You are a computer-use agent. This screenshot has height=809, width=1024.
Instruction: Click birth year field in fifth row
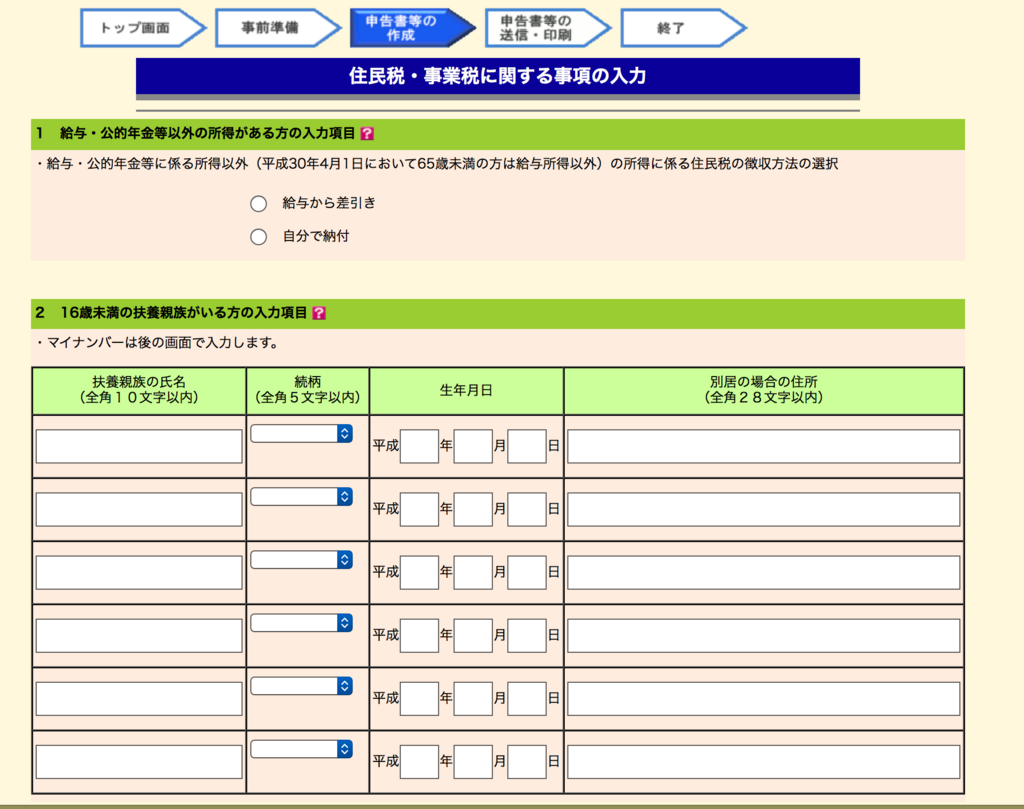click(419, 699)
